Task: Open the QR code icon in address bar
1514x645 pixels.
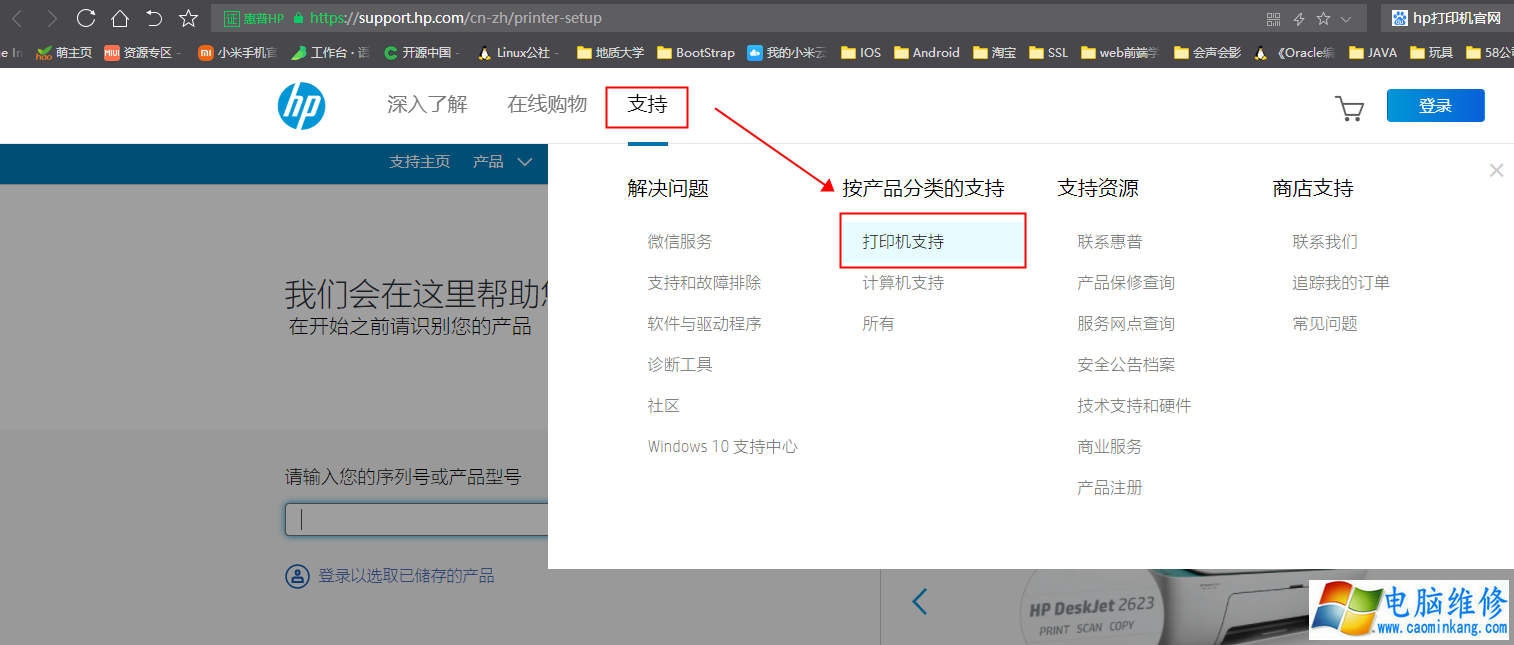Action: click(1273, 19)
